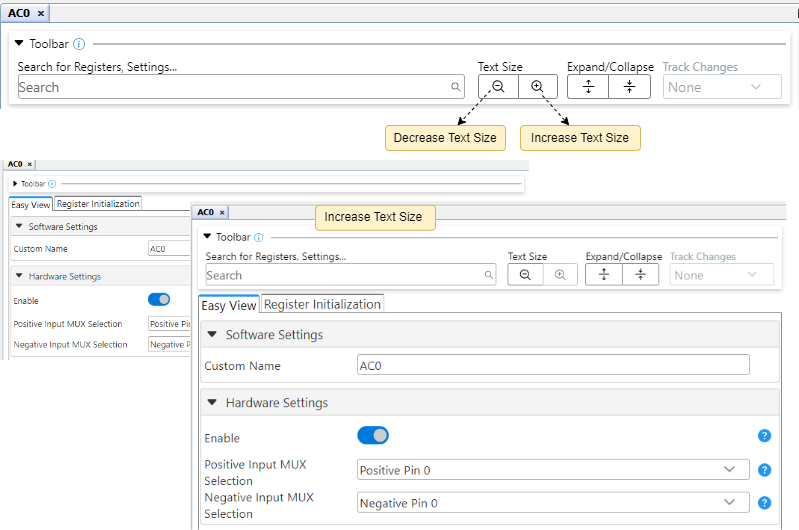Click help icon beside the Enable toggle
This screenshot has width=799, height=530.
pyautogui.click(x=764, y=436)
